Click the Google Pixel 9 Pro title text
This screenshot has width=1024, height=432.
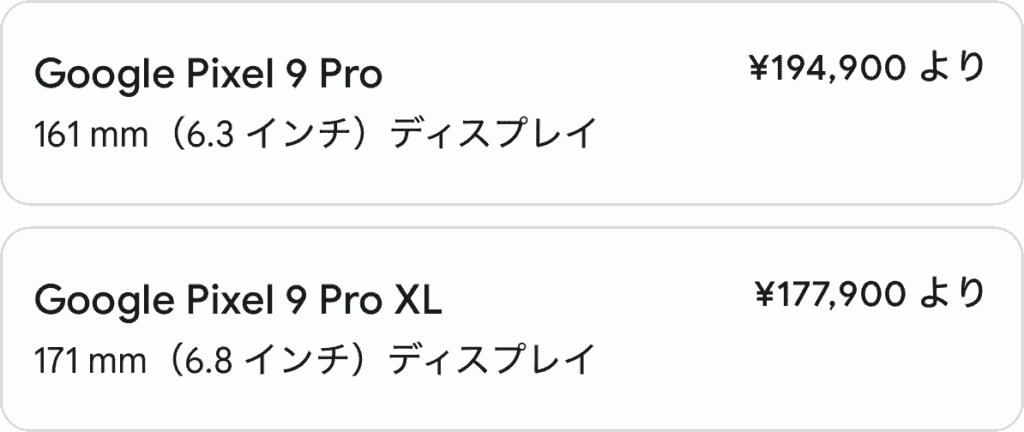coord(208,76)
